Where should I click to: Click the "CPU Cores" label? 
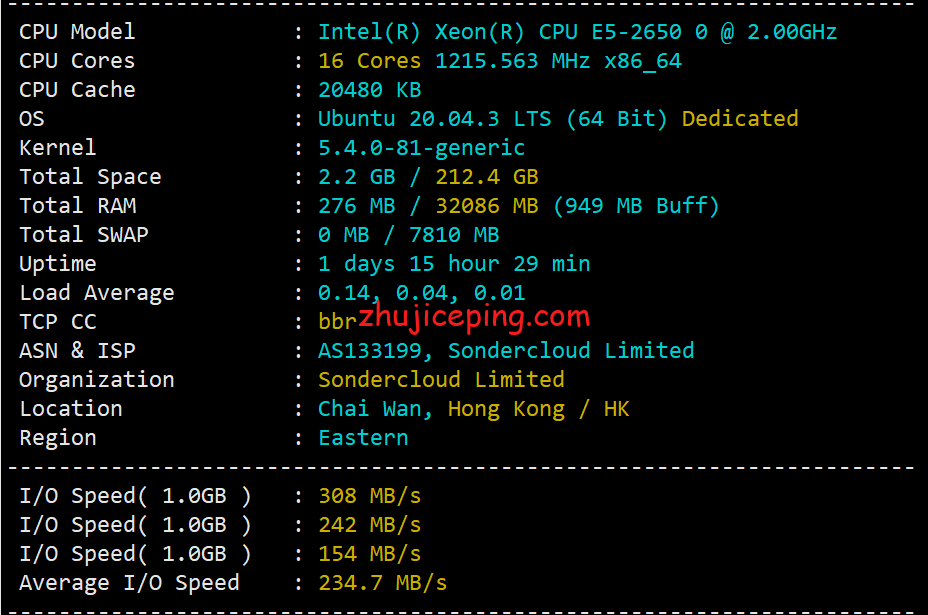(x=77, y=61)
